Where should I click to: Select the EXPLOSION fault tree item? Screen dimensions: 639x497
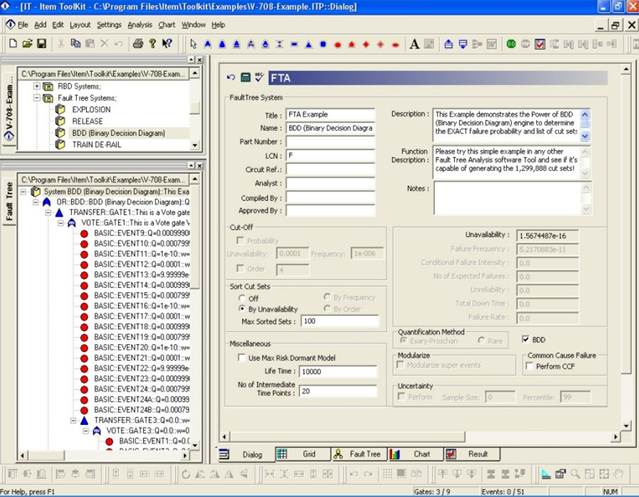(x=91, y=109)
